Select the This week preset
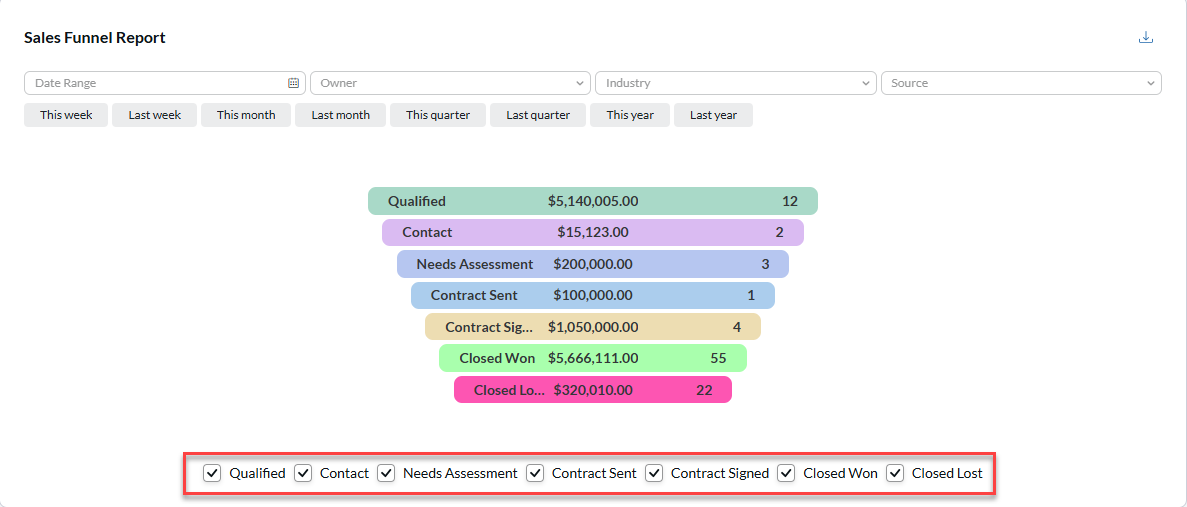This screenshot has height=507, width=1187. (x=66, y=115)
